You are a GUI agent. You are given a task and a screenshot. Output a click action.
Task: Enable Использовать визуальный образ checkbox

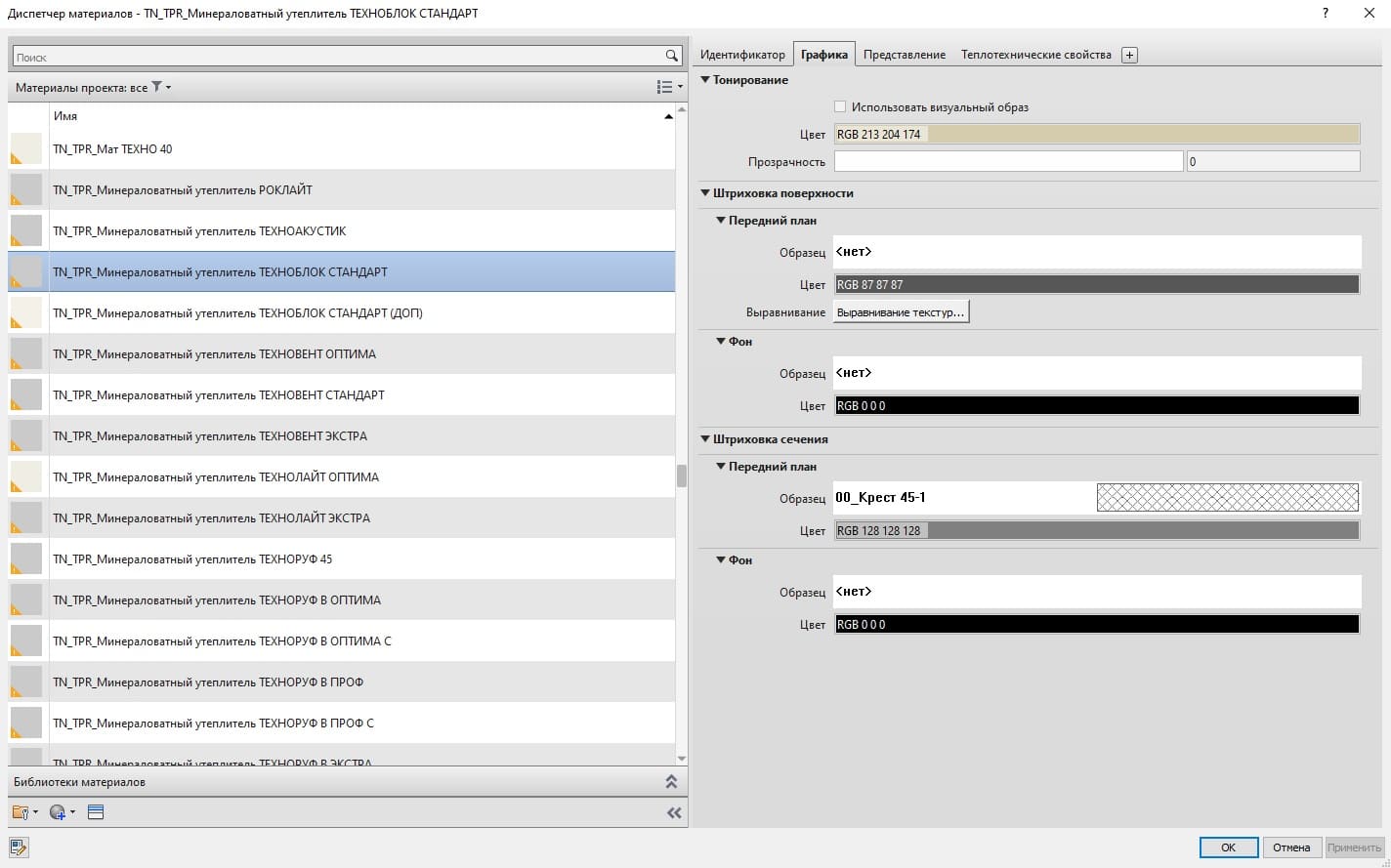(x=840, y=106)
